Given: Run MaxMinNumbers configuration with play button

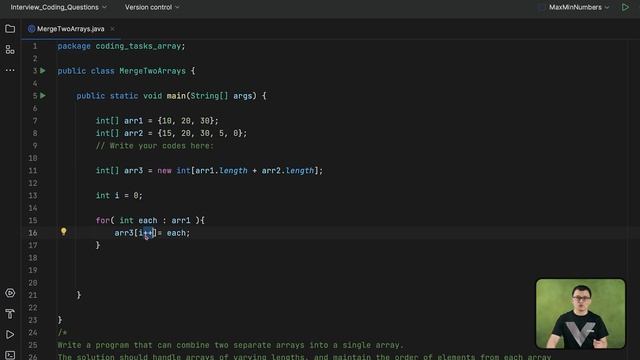Looking at the screenshot, I should click(625, 7).
